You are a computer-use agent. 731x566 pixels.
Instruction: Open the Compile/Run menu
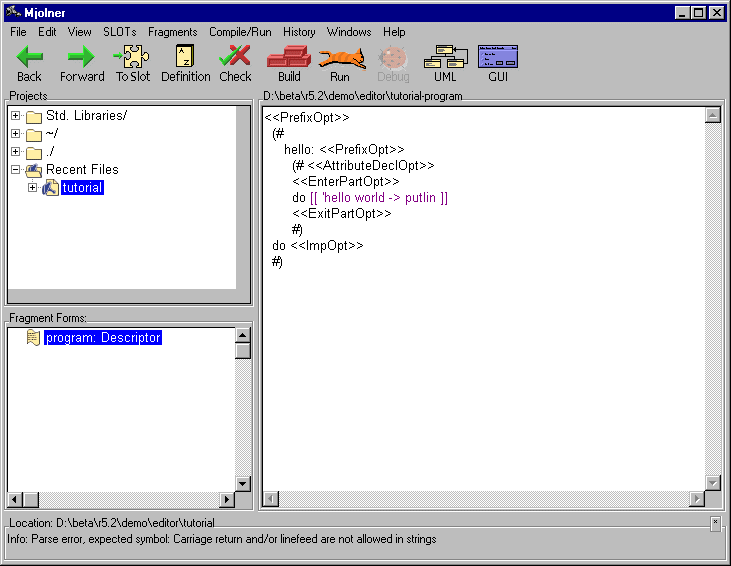pos(240,32)
